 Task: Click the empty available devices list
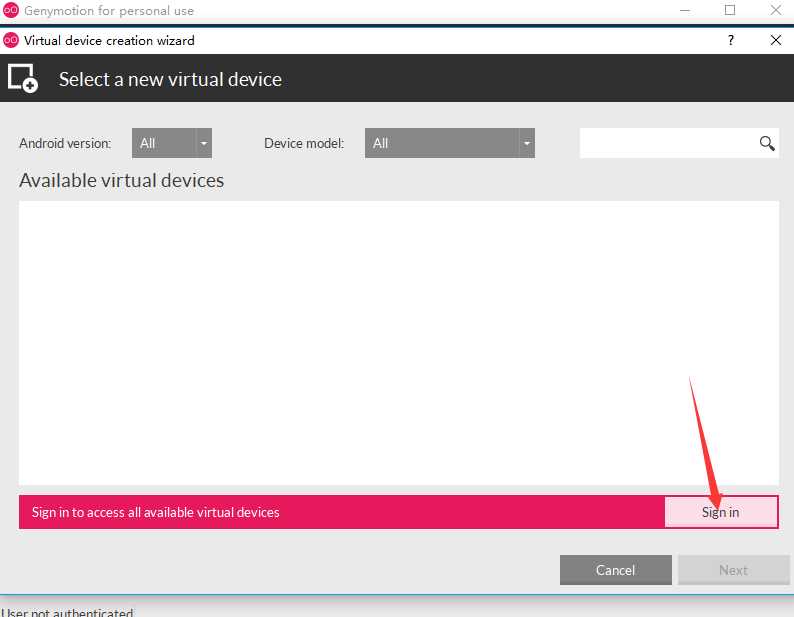[399, 343]
